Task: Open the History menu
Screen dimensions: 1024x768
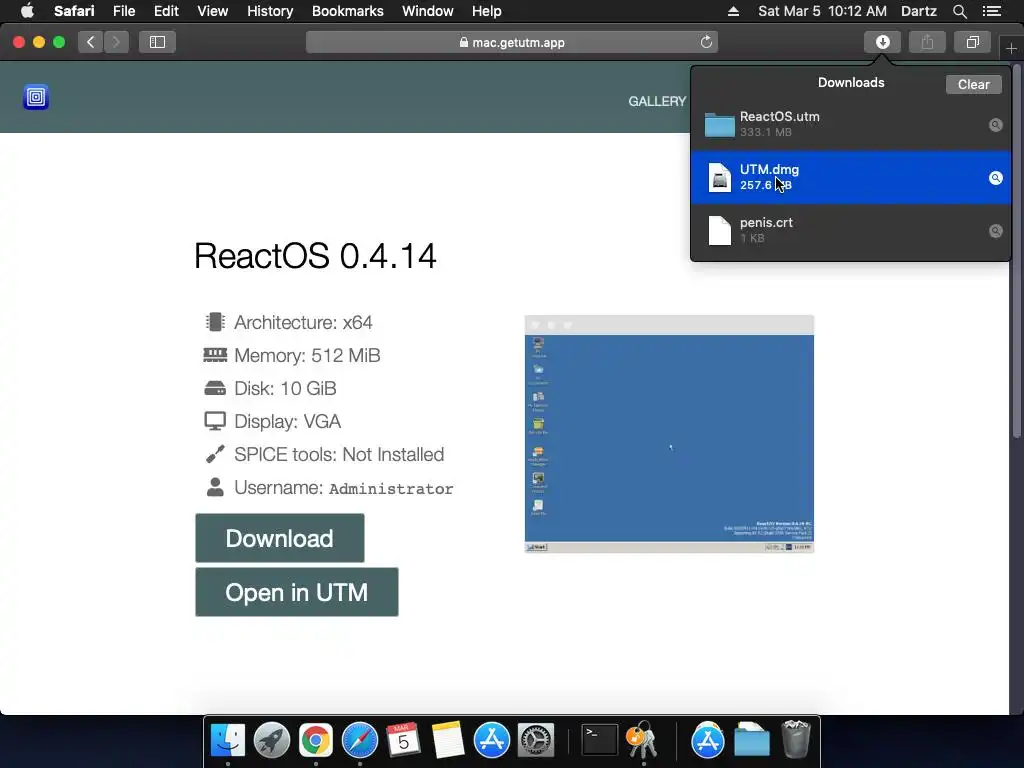Action: [270, 11]
